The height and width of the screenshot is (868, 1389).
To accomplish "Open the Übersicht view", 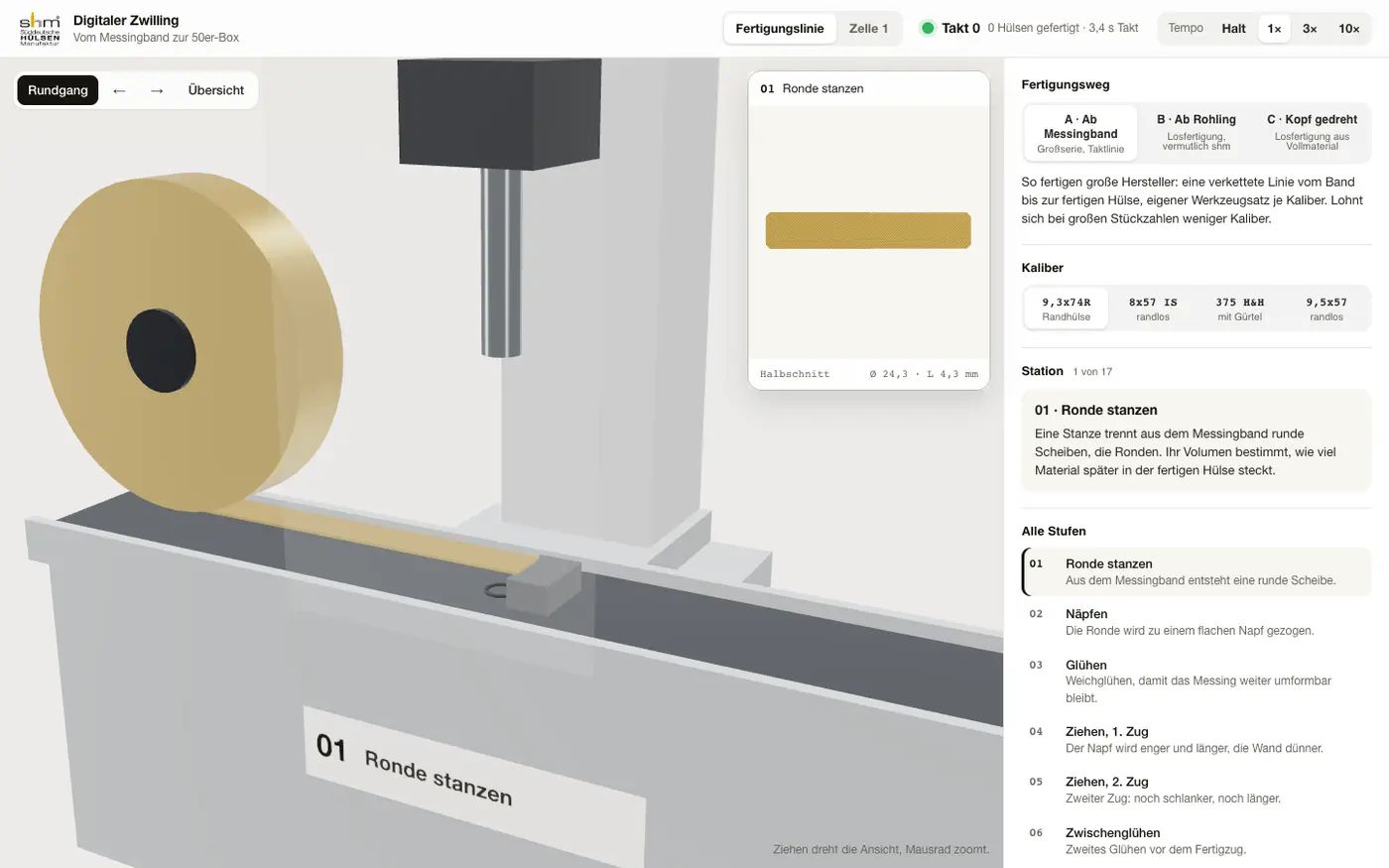I will [216, 90].
